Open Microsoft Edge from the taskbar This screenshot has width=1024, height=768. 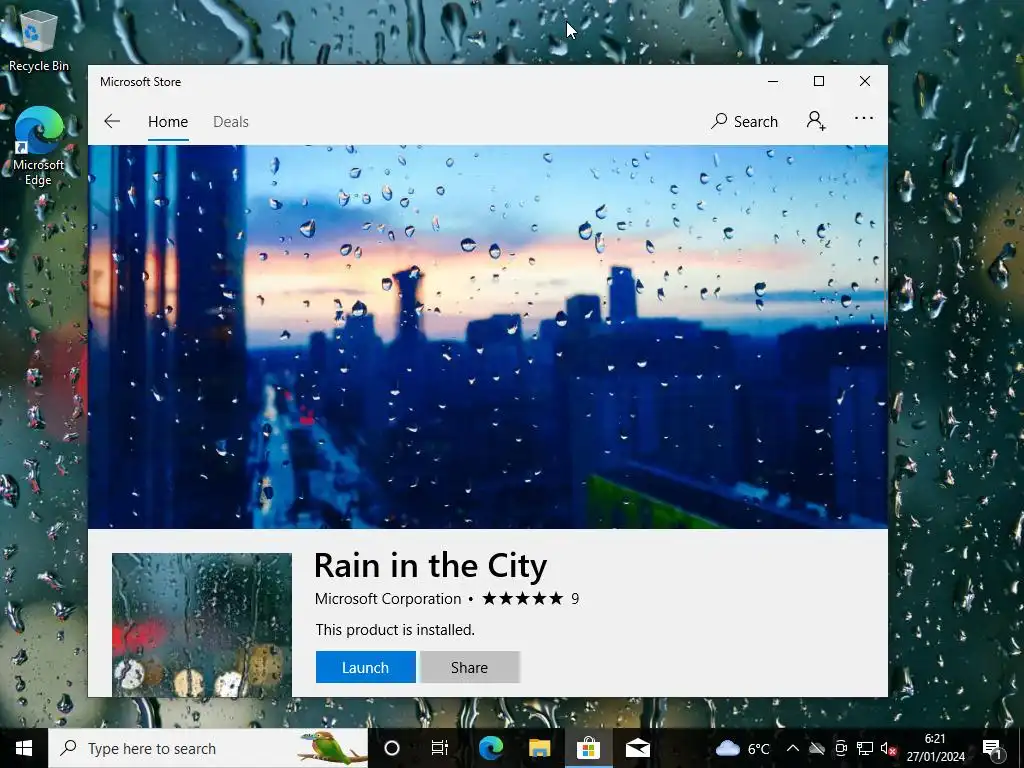tap(491, 748)
